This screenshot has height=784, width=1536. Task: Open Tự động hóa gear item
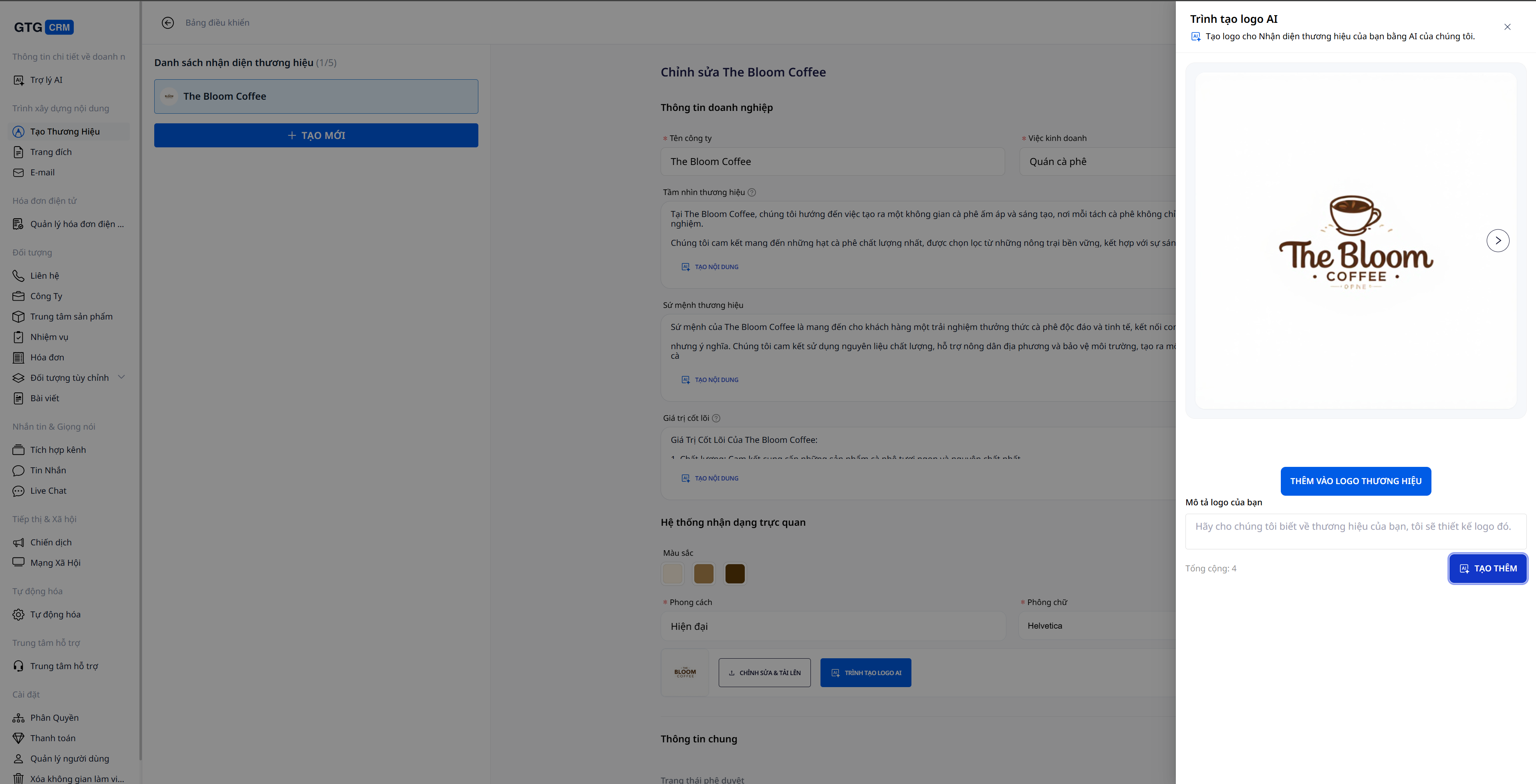click(55, 614)
